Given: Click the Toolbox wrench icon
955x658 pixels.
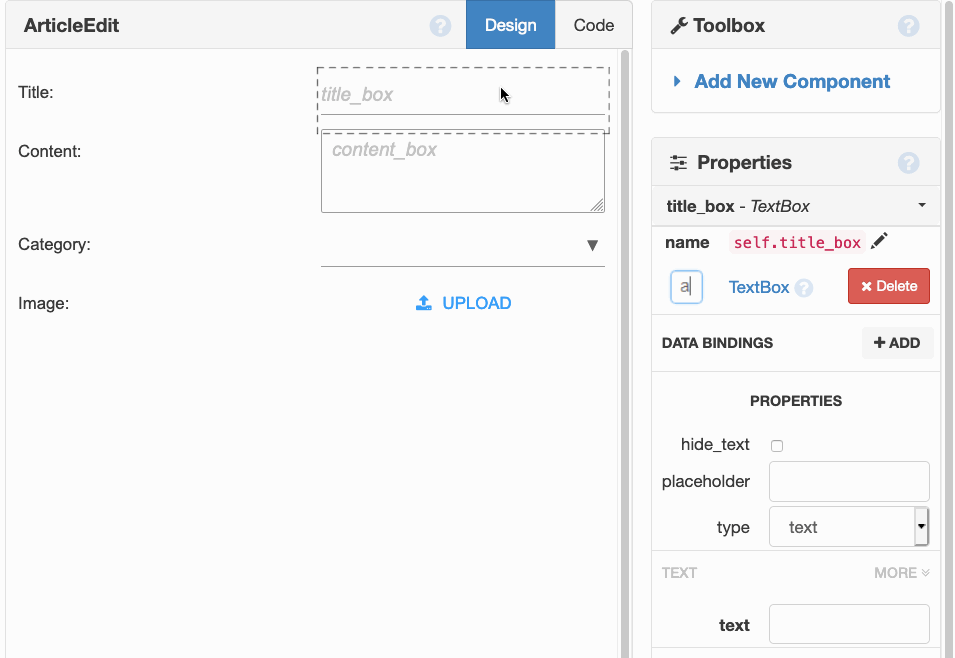Looking at the screenshot, I should point(678,26).
